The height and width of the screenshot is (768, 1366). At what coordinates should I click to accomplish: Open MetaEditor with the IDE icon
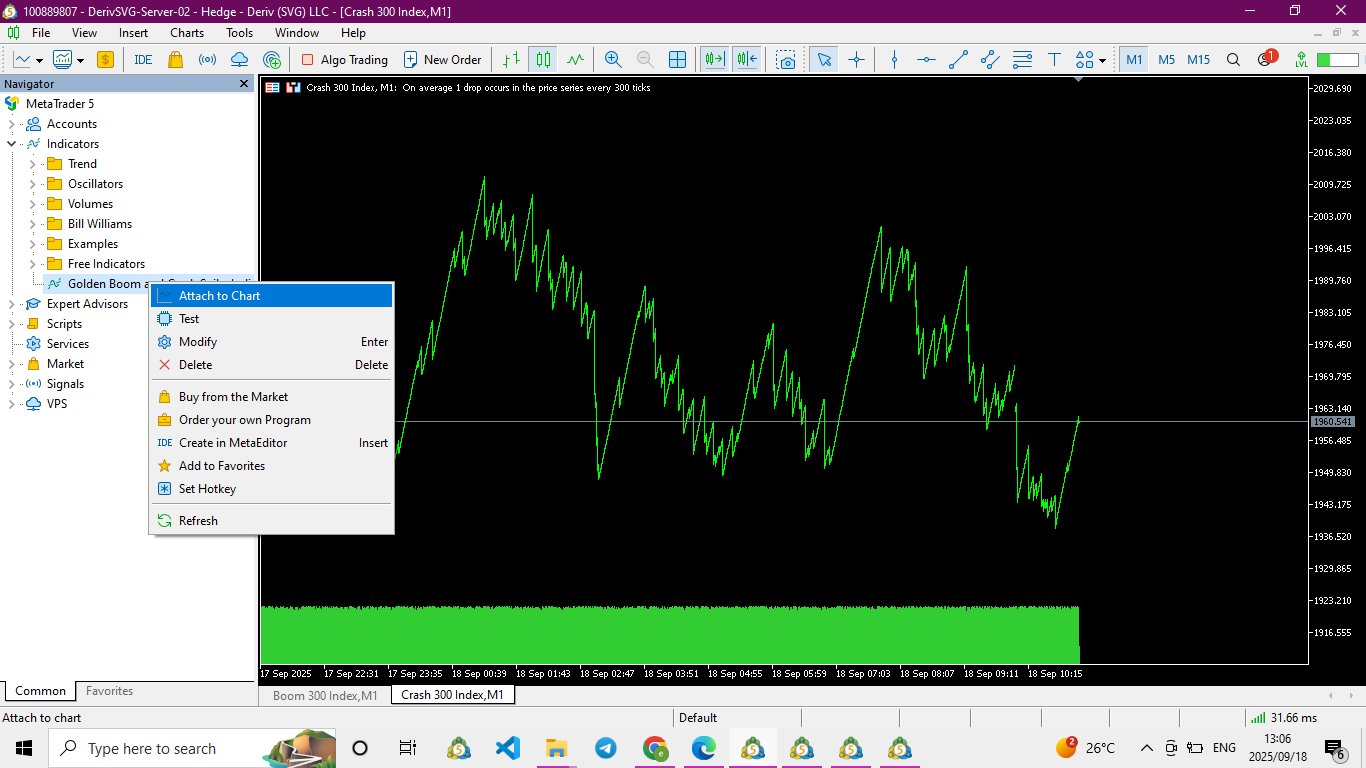[x=143, y=60]
